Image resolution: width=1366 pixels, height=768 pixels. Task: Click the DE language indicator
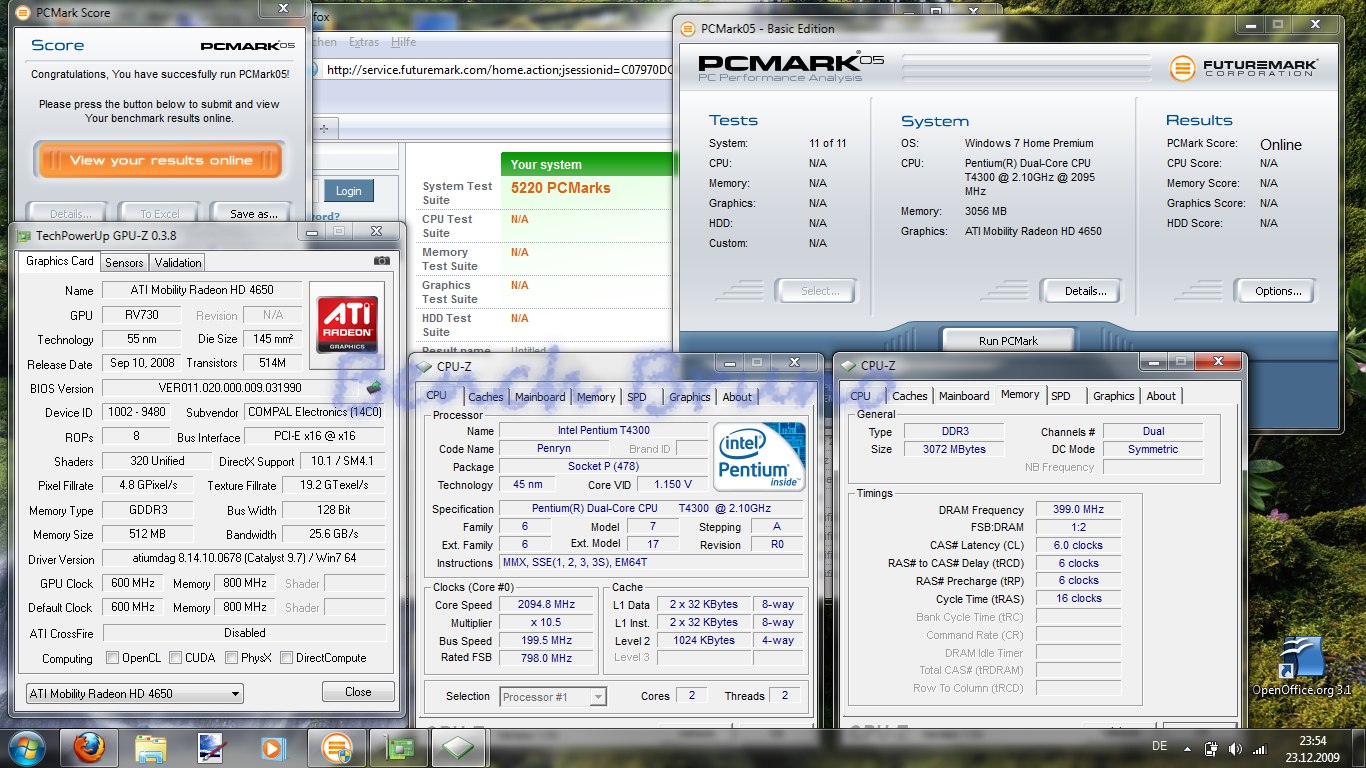point(1160,747)
